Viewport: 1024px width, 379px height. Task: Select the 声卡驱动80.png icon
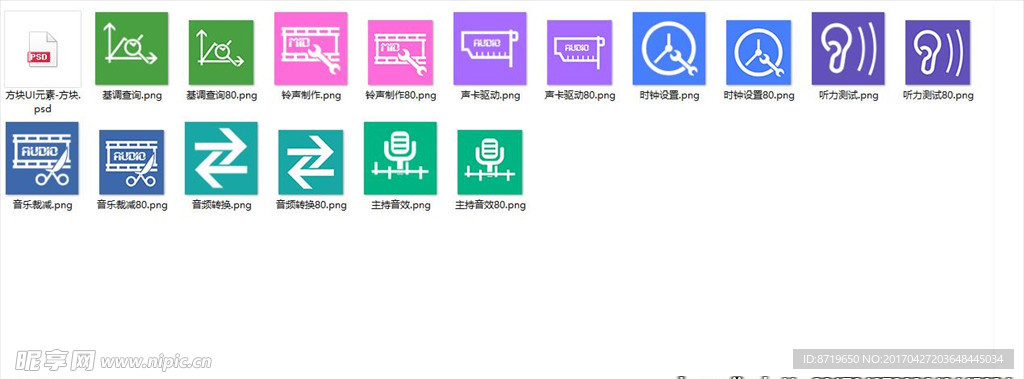point(579,52)
